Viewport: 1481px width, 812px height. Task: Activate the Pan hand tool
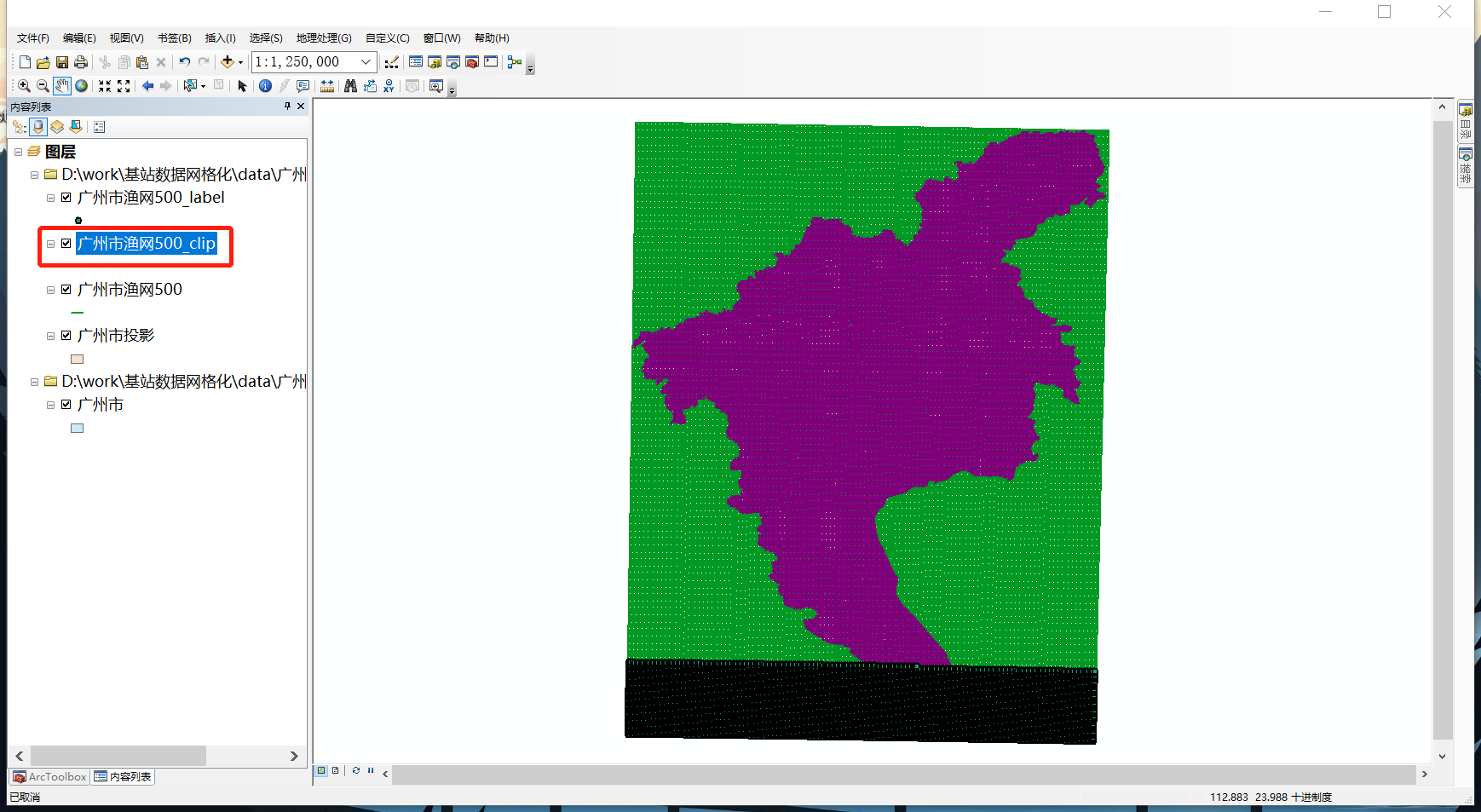click(x=62, y=86)
